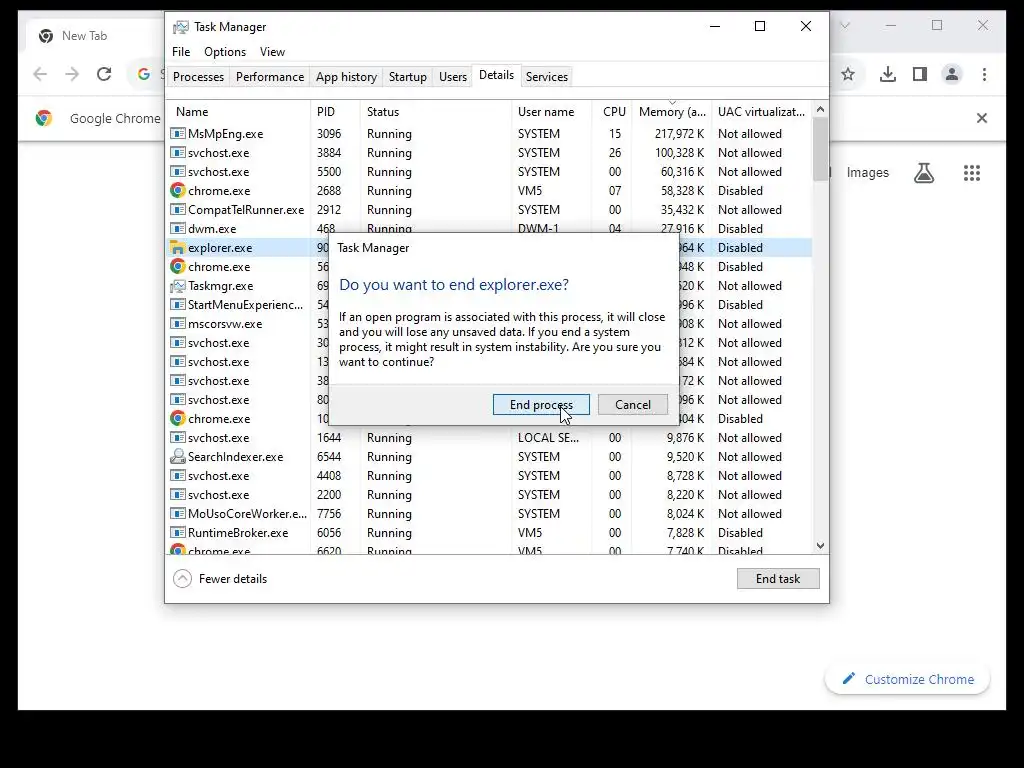1024x768 pixels.
Task: Click the MsMpEng.exe process icon
Action: tap(178, 133)
